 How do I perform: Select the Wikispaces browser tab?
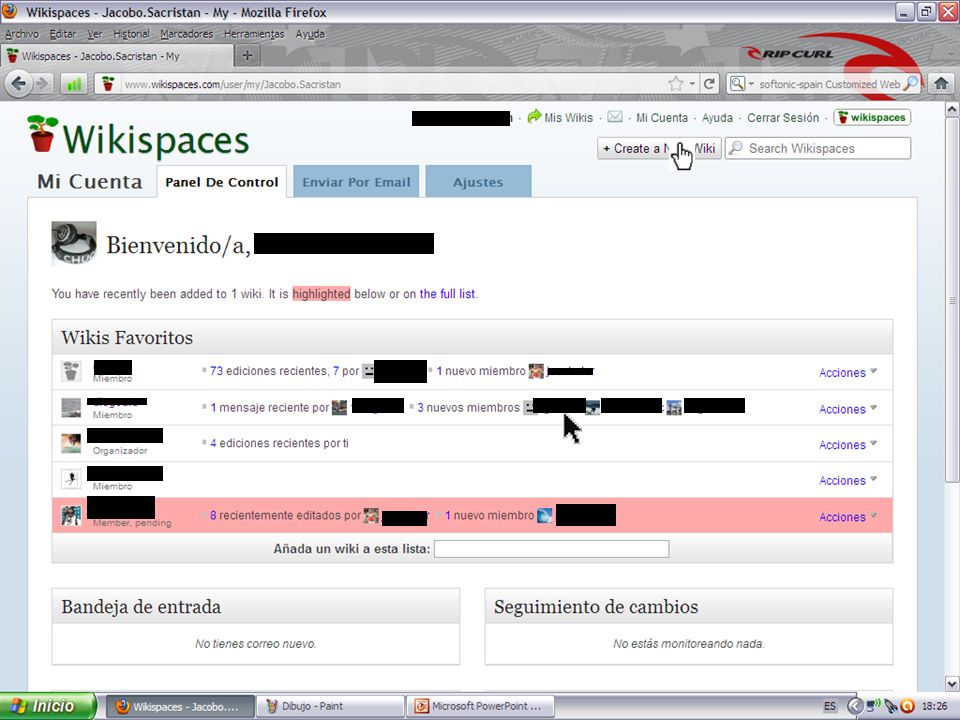116,56
